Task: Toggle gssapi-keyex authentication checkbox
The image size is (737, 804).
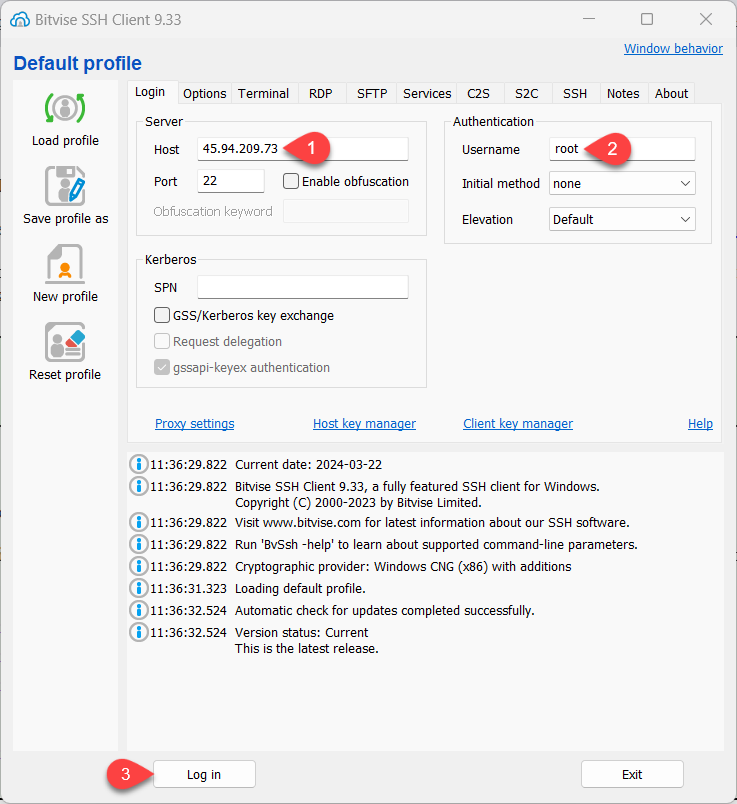Action: tap(162, 367)
